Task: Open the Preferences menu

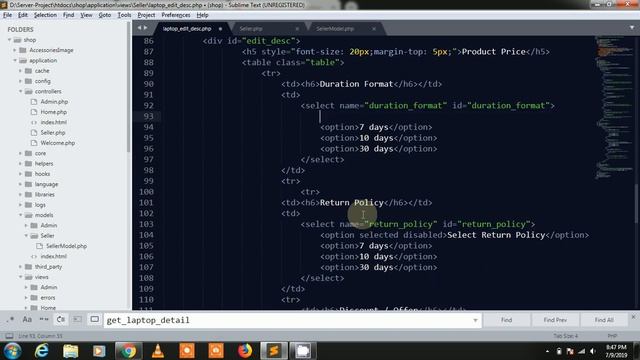Action: [176, 15]
